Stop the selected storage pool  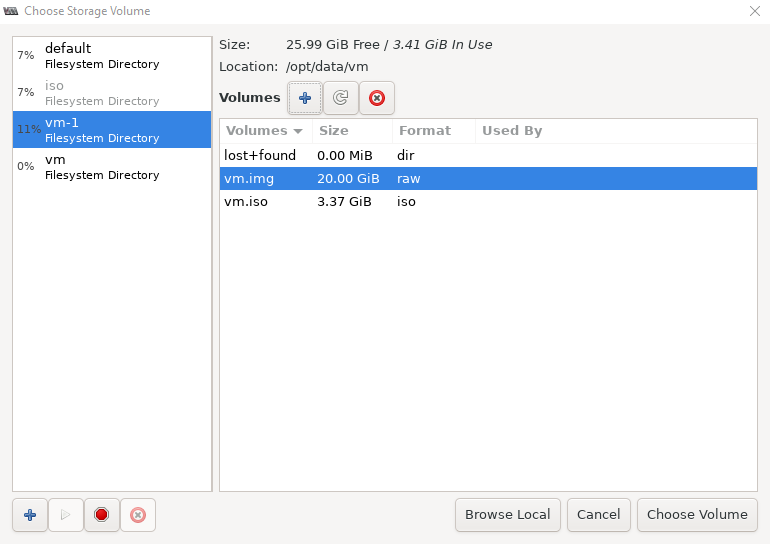pos(102,515)
